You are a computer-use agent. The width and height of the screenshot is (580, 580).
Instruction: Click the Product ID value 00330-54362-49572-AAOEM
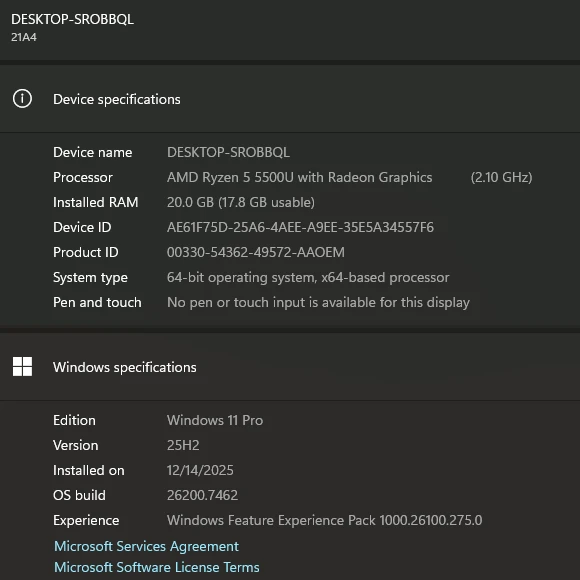(256, 252)
